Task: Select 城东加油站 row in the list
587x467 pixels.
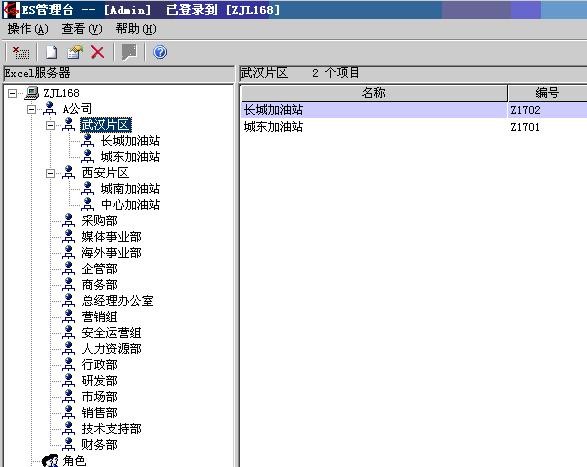Action: (414, 127)
